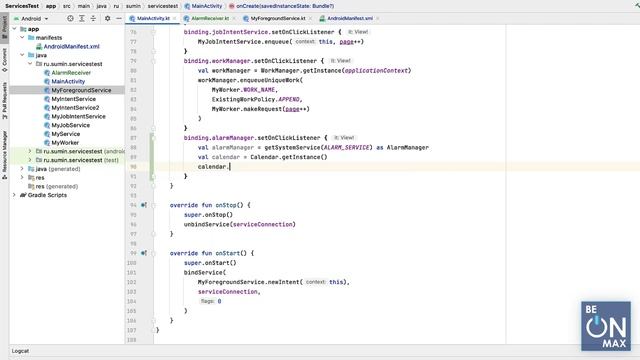Click the onCreate method breadcrumb

click(x=282, y=6)
